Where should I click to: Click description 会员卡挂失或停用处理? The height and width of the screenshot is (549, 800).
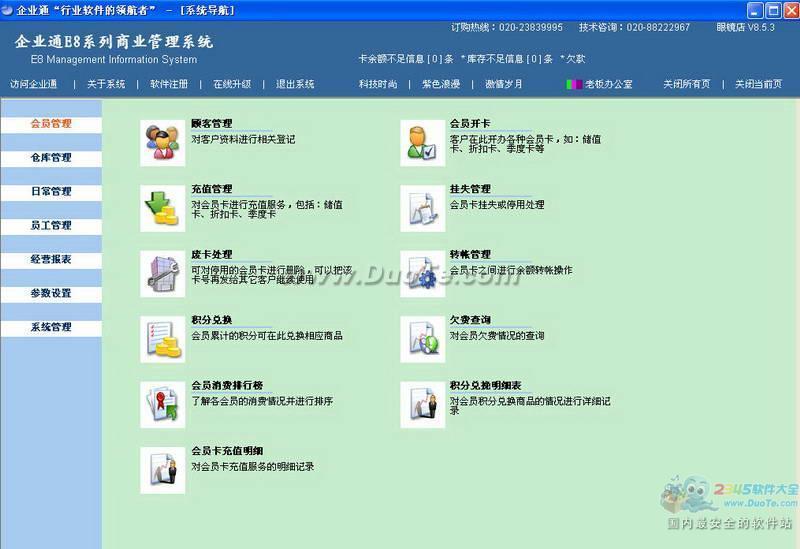click(x=497, y=205)
